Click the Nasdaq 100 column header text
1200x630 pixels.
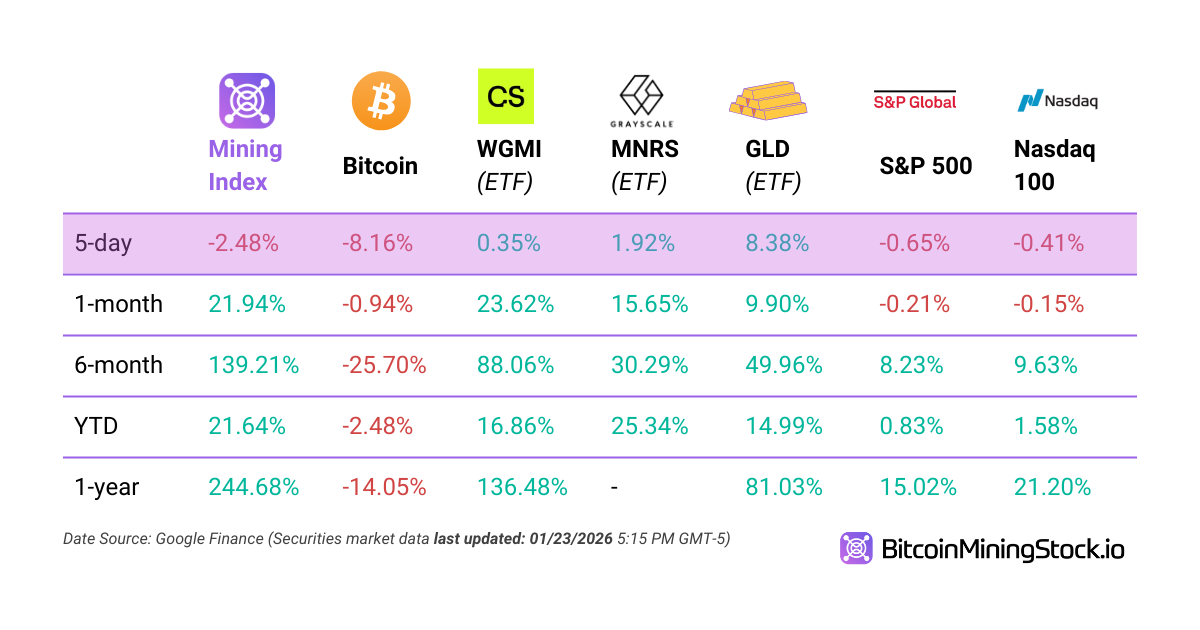(x=1054, y=165)
